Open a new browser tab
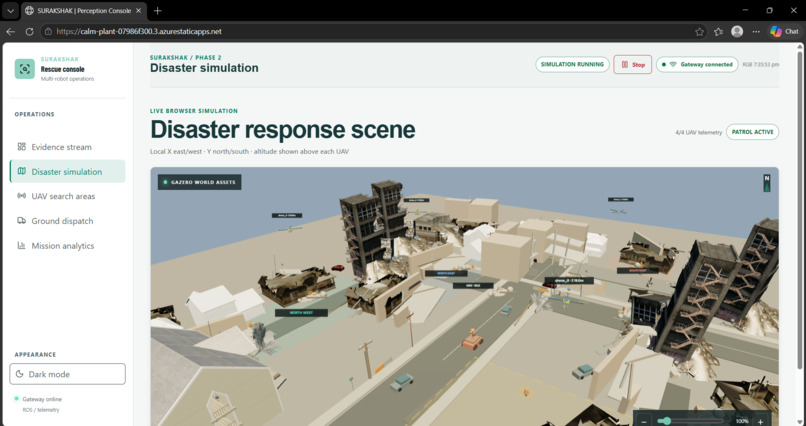 click(x=157, y=10)
